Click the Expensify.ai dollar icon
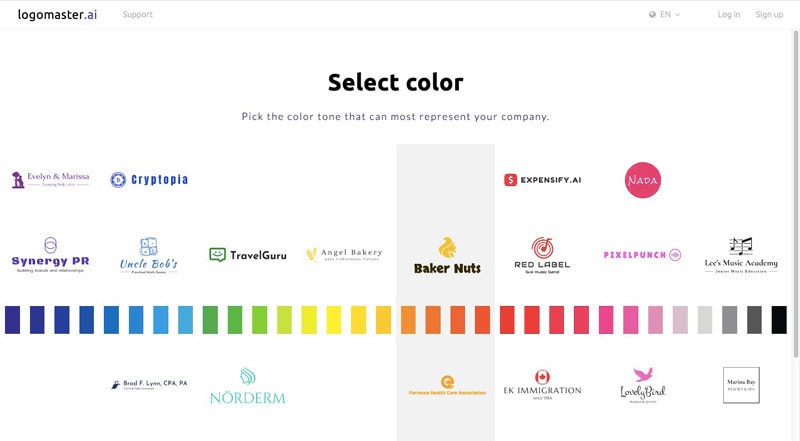The height and width of the screenshot is (441, 800). (510, 180)
